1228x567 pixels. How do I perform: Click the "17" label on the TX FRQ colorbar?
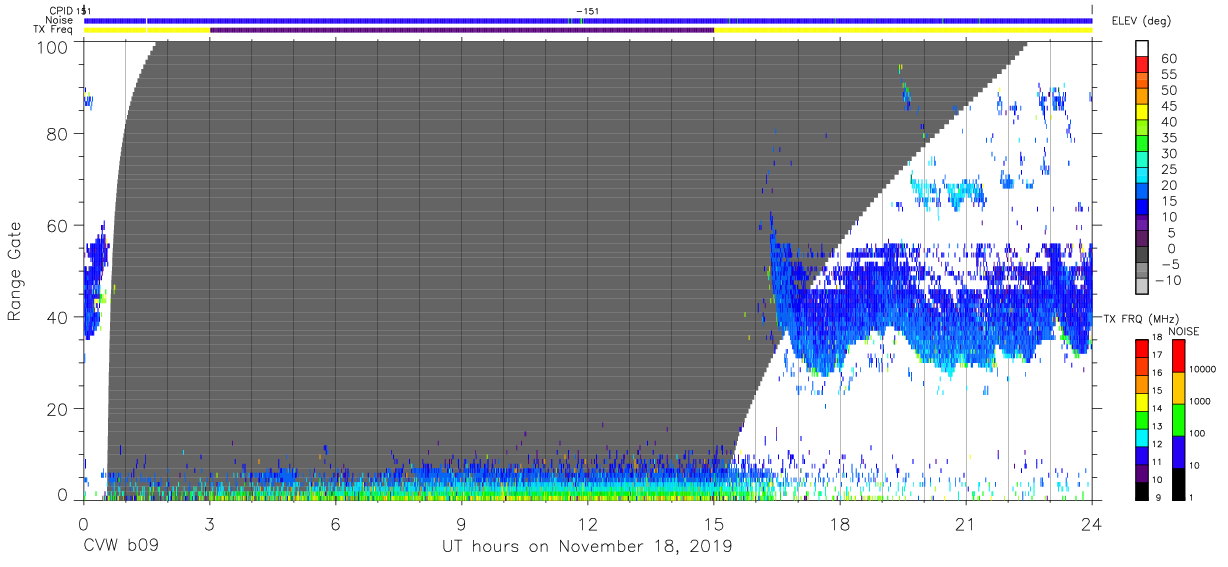[x=1158, y=355]
